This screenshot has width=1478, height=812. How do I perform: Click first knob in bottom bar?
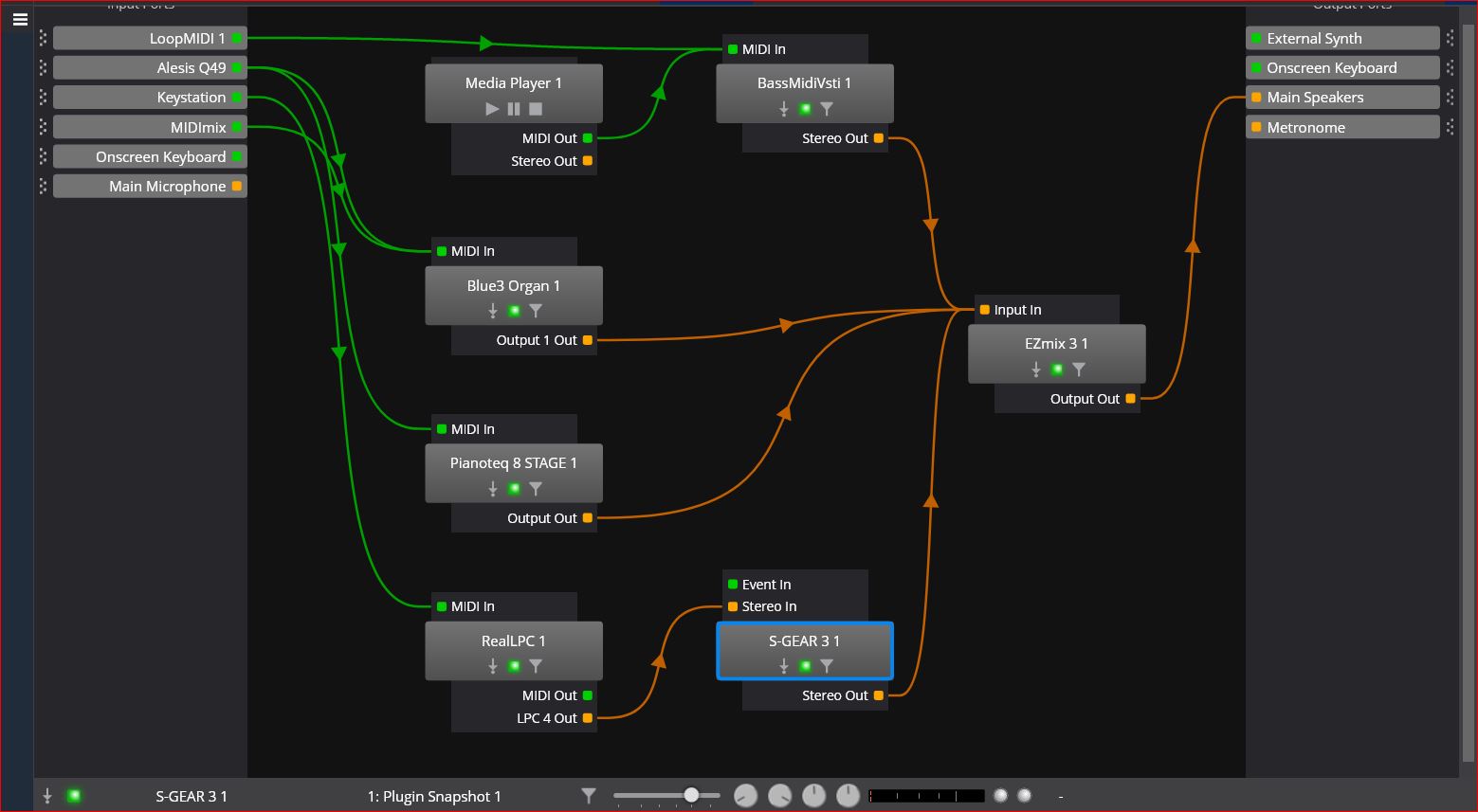(x=746, y=796)
